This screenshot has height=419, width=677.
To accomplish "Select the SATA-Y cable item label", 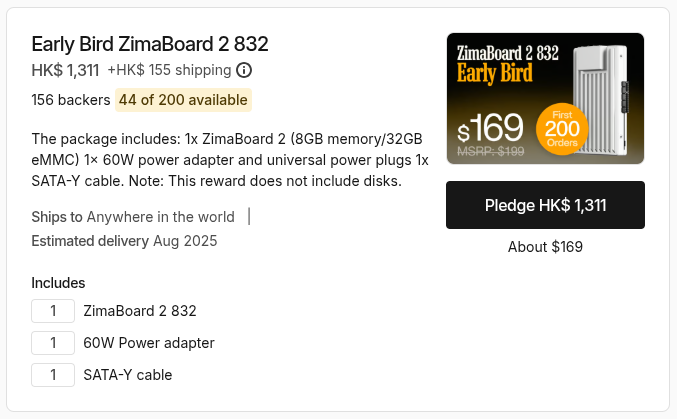I will [x=128, y=375].
